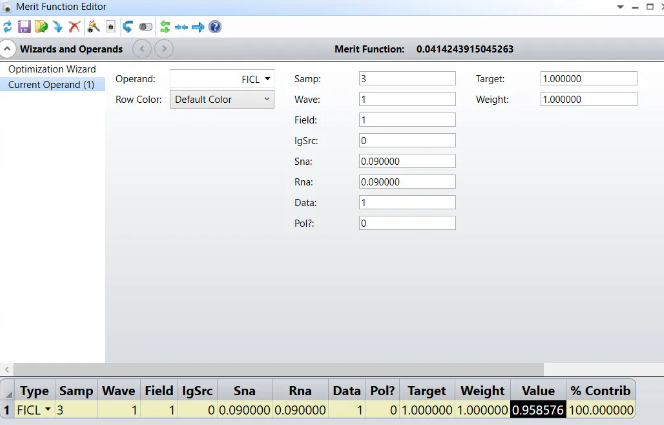The width and height of the screenshot is (664, 425).
Task: Click the % Contrib column header
Action: coord(600,391)
